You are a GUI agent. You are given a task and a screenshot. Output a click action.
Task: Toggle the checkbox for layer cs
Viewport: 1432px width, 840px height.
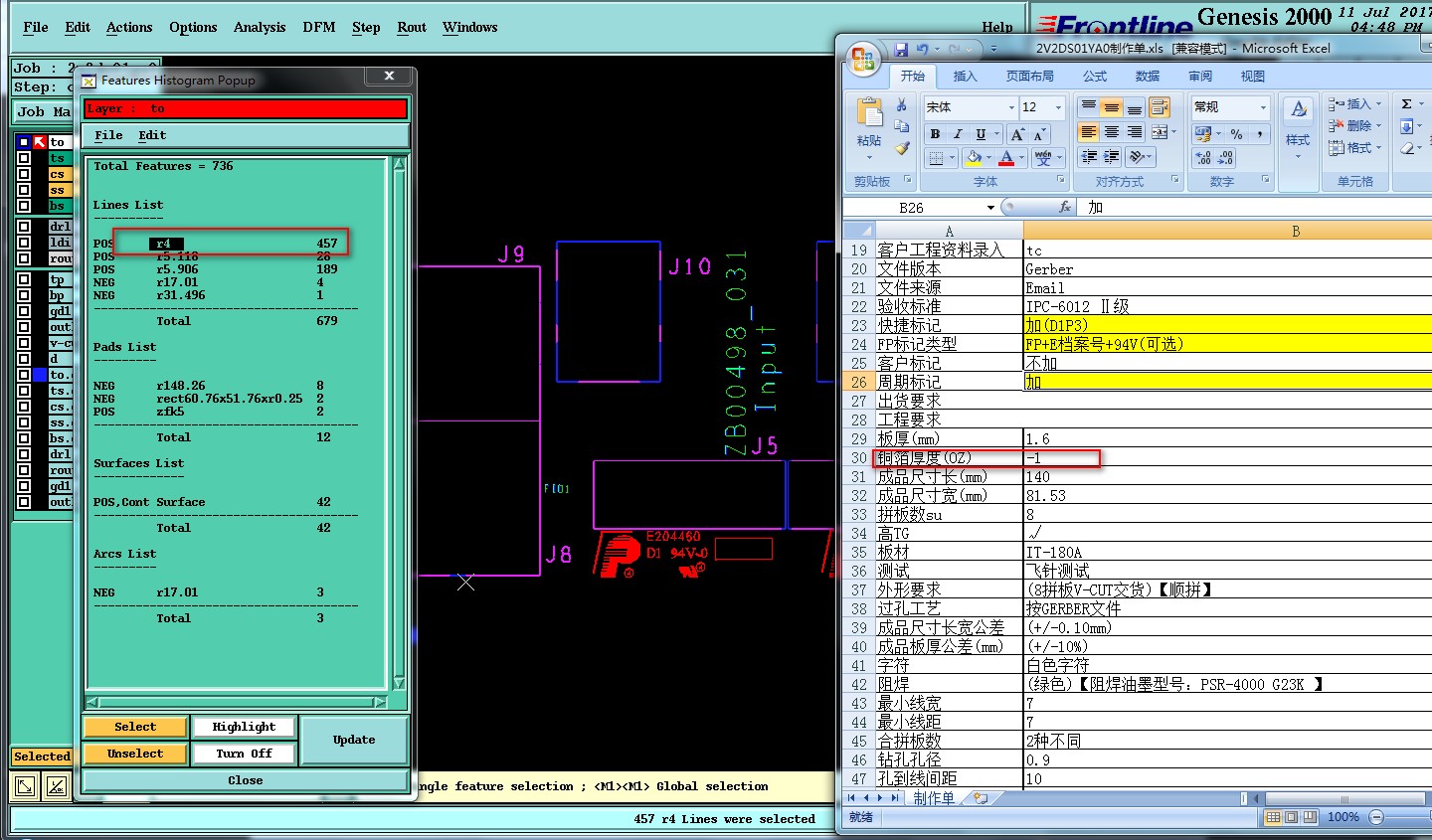pyautogui.click(x=24, y=174)
